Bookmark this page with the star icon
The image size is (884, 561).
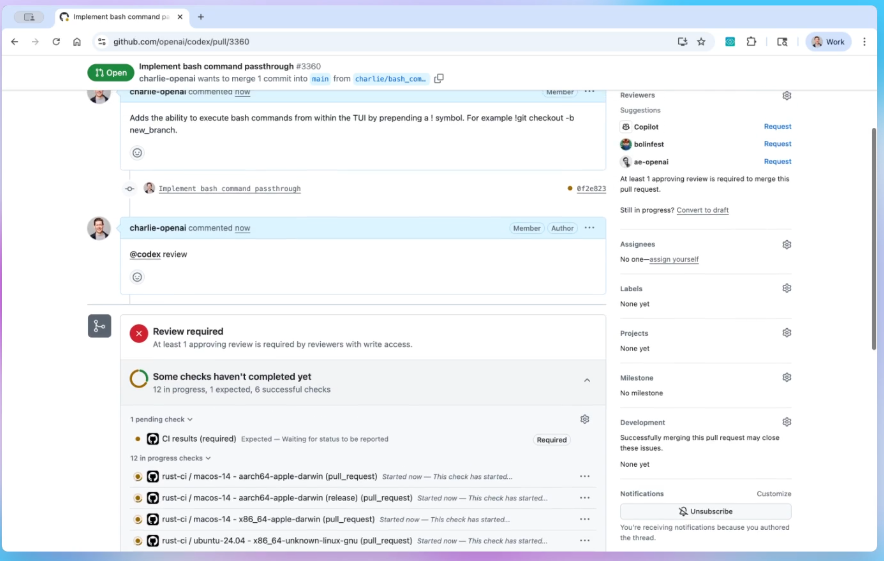coord(701,42)
